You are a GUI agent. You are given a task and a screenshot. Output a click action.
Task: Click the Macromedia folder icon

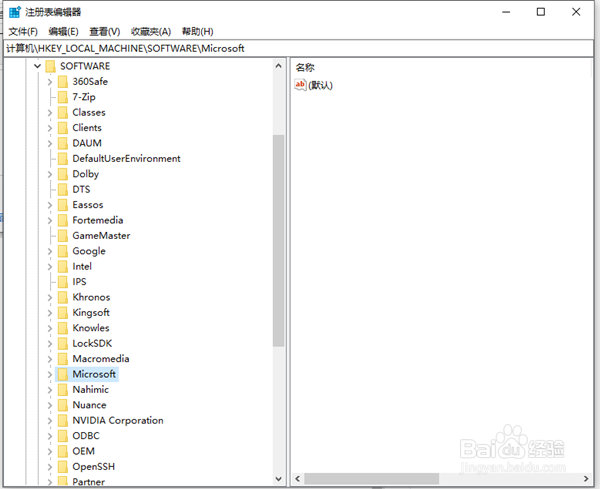63,359
